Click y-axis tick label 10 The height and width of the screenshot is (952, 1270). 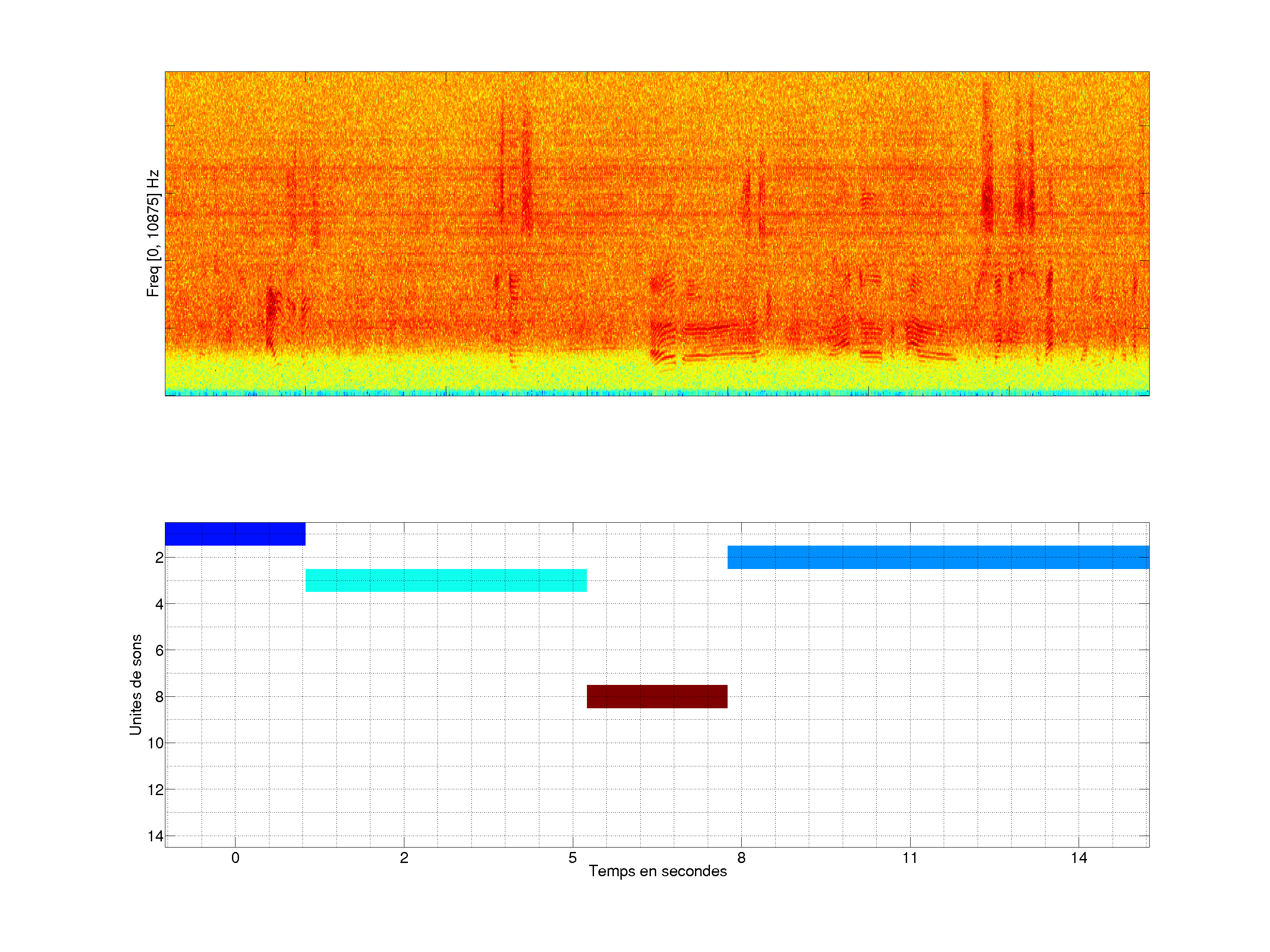tap(155, 743)
